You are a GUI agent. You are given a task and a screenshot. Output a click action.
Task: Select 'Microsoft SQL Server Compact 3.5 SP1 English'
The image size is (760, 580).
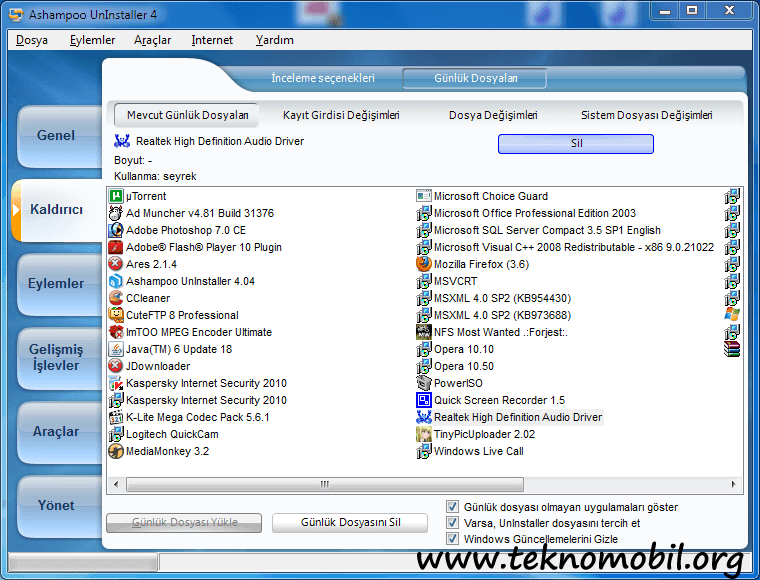539,230
